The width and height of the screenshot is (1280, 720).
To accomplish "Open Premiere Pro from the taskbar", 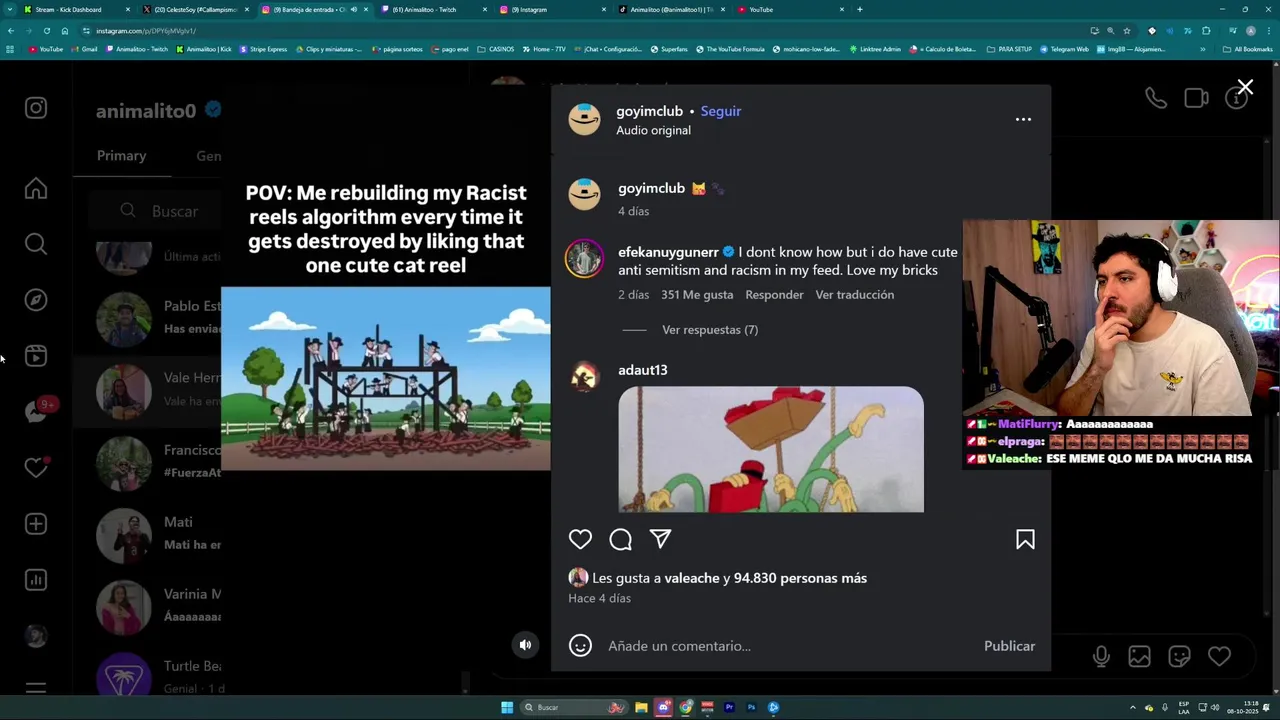I will (729, 707).
